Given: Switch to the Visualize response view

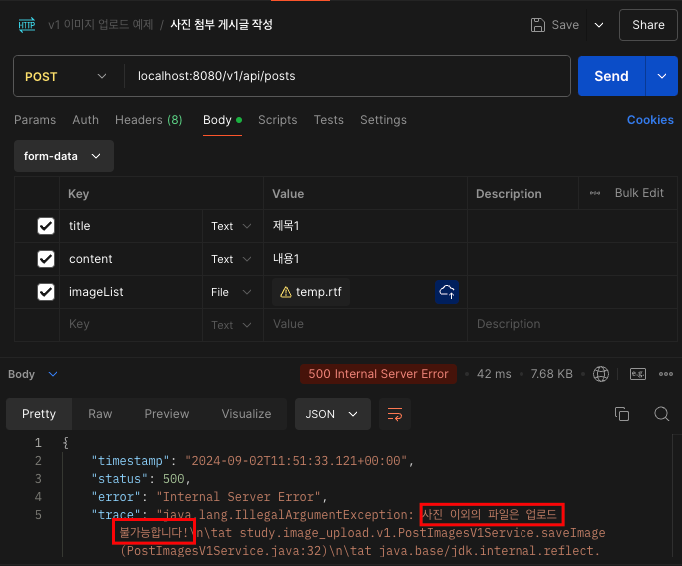Looking at the screenshot, I should point(246,414).
